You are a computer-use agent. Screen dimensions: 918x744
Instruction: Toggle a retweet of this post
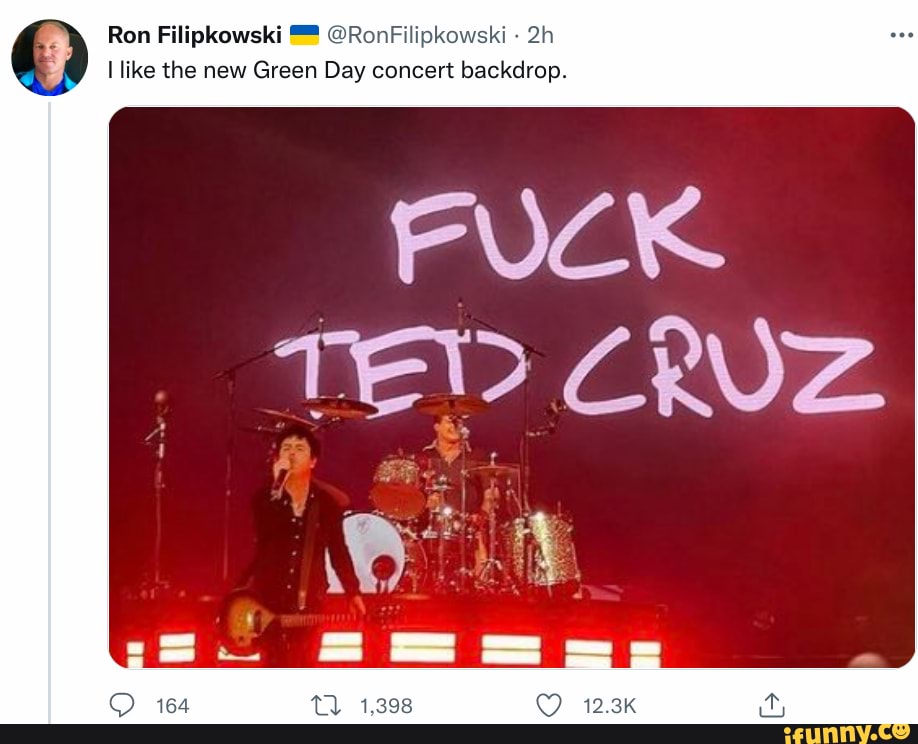[325, 705]
